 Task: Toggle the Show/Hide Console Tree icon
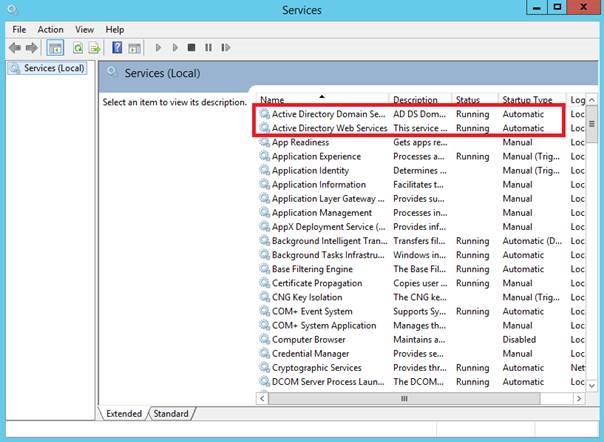[x=55, y=48]
